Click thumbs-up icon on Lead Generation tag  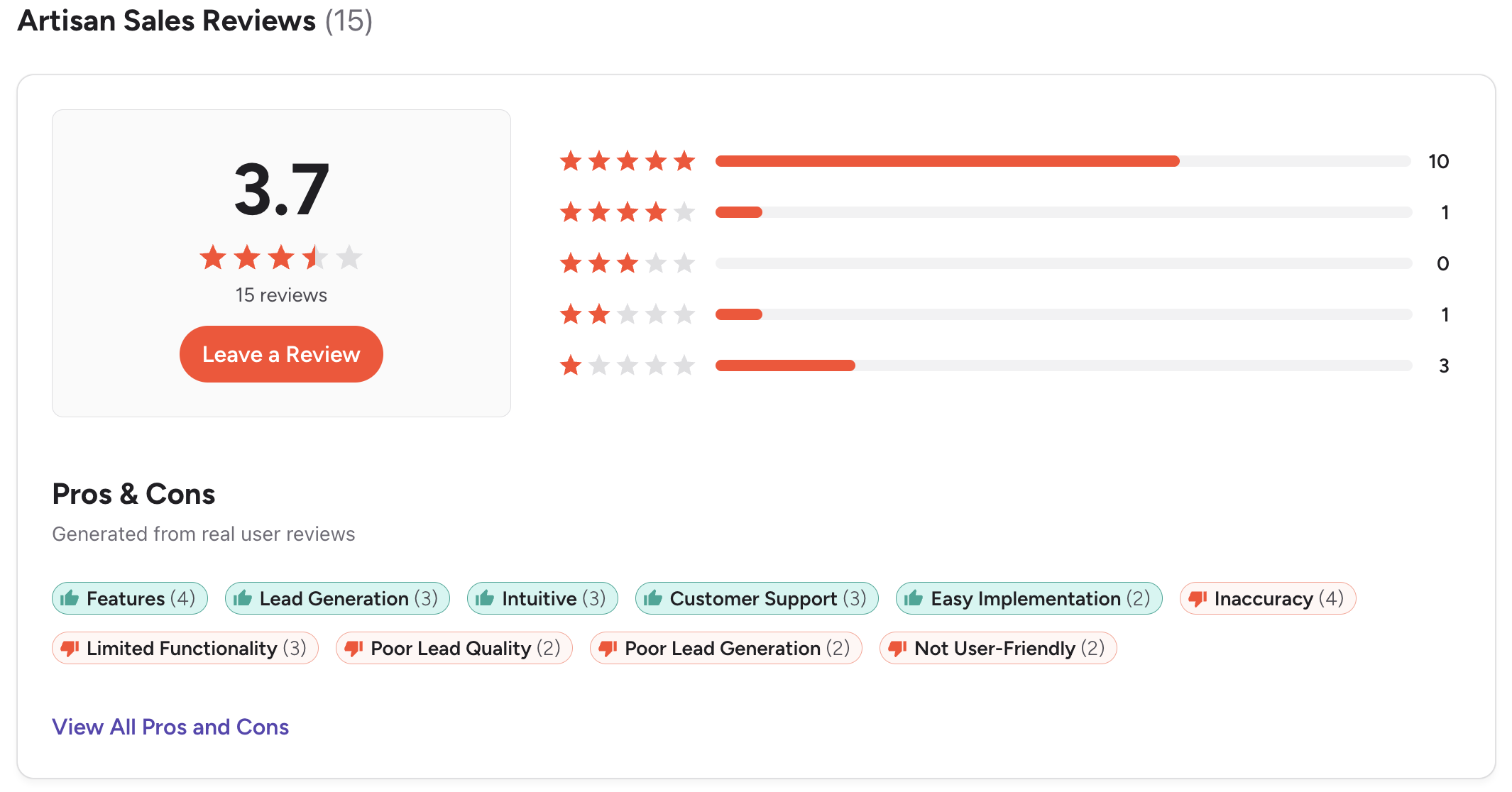(x=243, y=598)
